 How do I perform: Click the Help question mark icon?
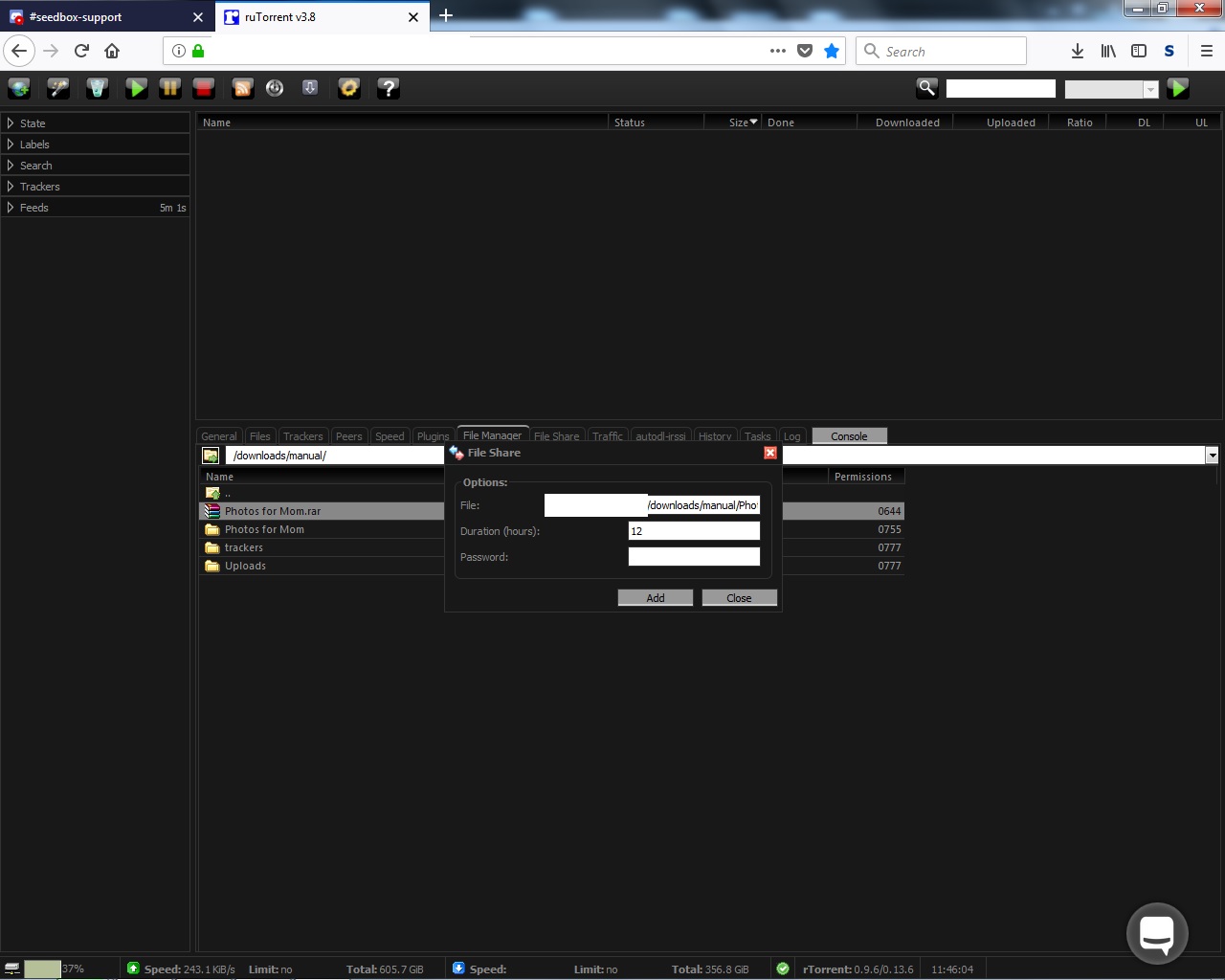[388, 88]
